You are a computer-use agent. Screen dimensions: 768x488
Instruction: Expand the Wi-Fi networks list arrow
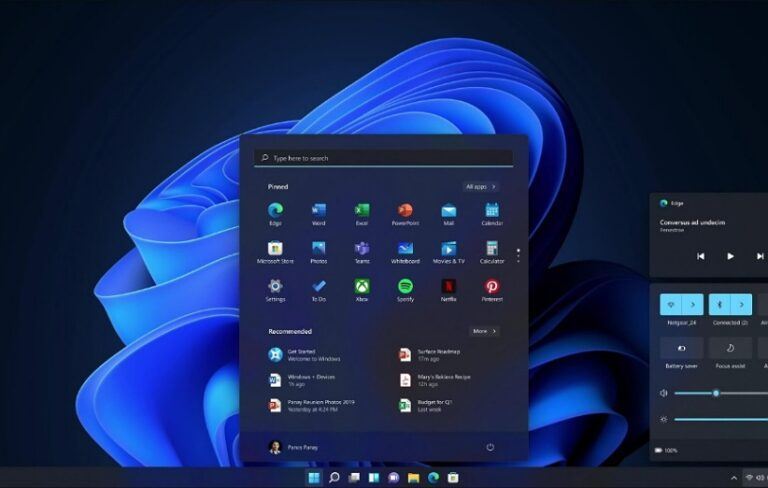pos(693,304)
